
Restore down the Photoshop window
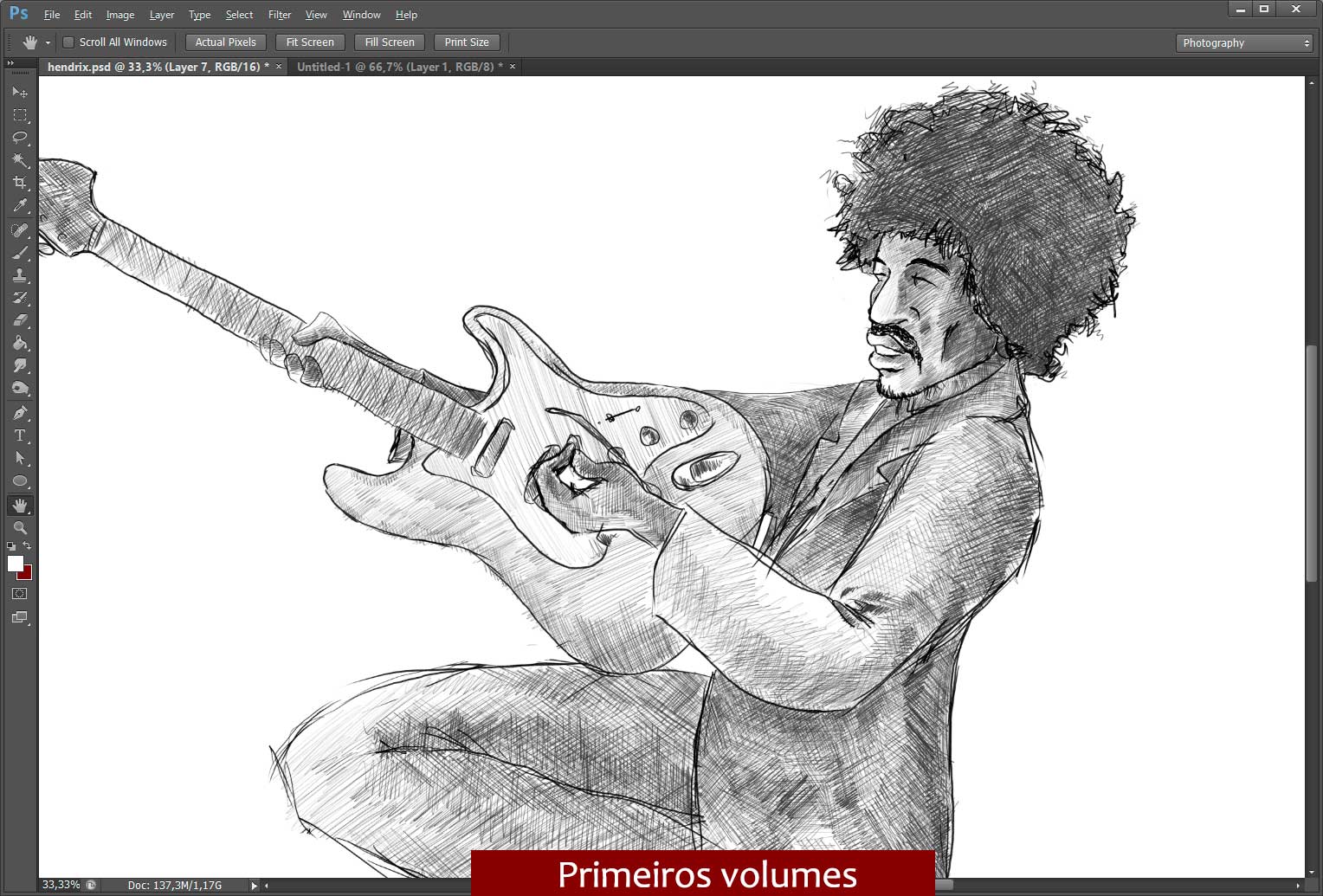click(1264, 9)
